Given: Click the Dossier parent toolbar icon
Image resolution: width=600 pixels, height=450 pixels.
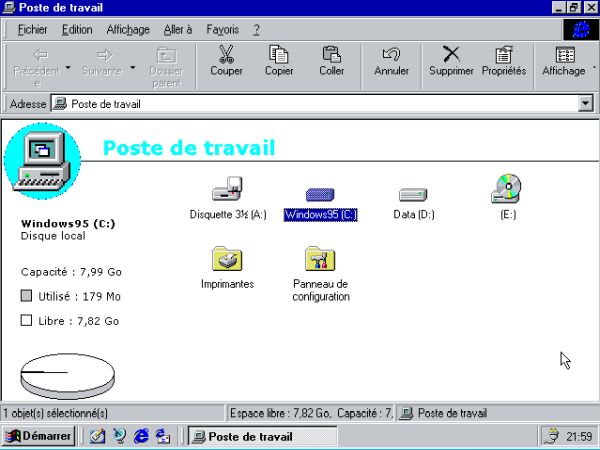Looking at the screenshot, I should point(166,55).
